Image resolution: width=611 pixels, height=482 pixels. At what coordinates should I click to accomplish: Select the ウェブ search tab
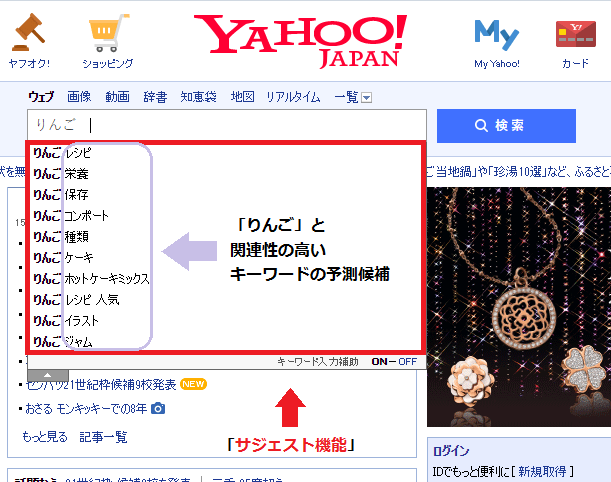pyautogui.click(x=41, y=96)
